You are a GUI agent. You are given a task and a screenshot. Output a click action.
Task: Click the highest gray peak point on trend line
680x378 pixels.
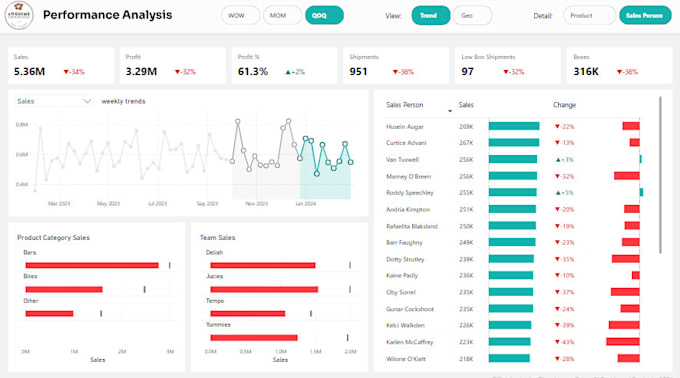[288, 121]
